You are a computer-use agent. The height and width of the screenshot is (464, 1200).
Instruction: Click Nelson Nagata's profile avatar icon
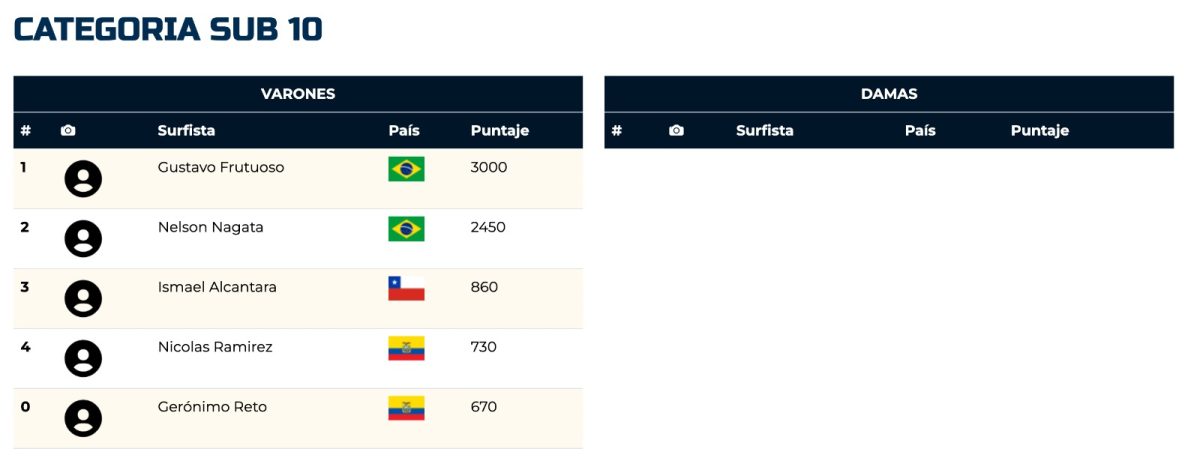point(83,239)
